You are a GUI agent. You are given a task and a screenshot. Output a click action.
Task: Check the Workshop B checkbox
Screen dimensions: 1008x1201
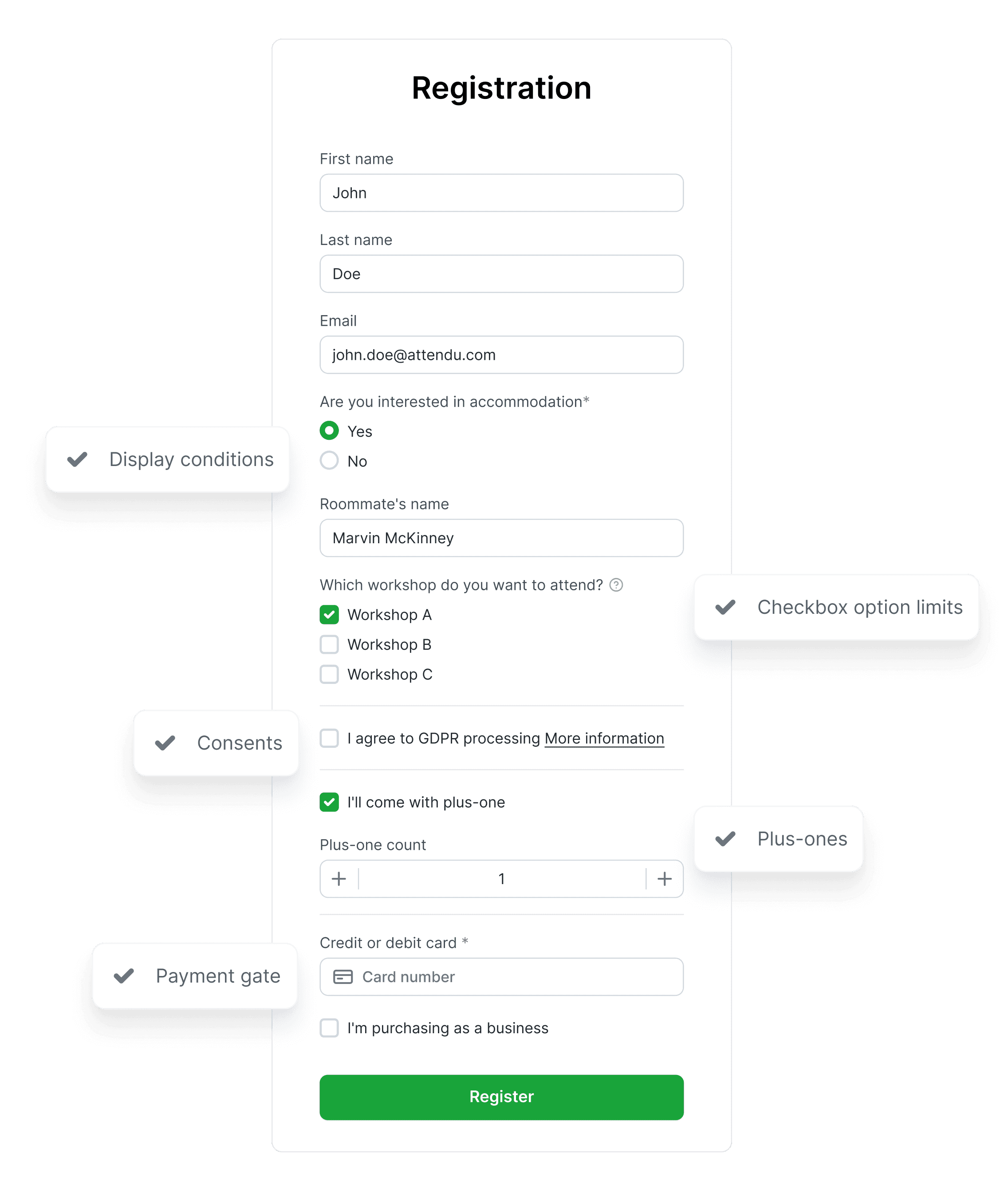coord(329,644)
